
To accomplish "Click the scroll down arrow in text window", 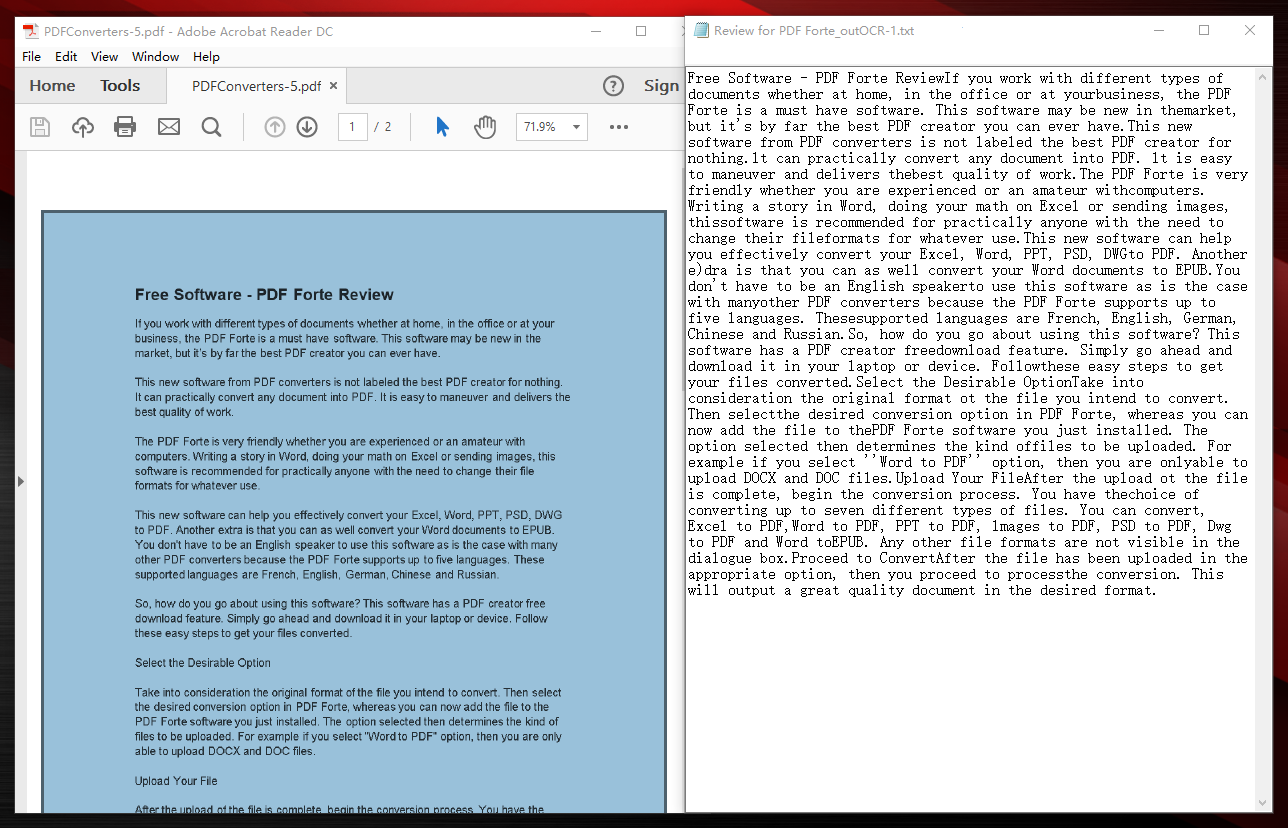I will (1264, 803).
